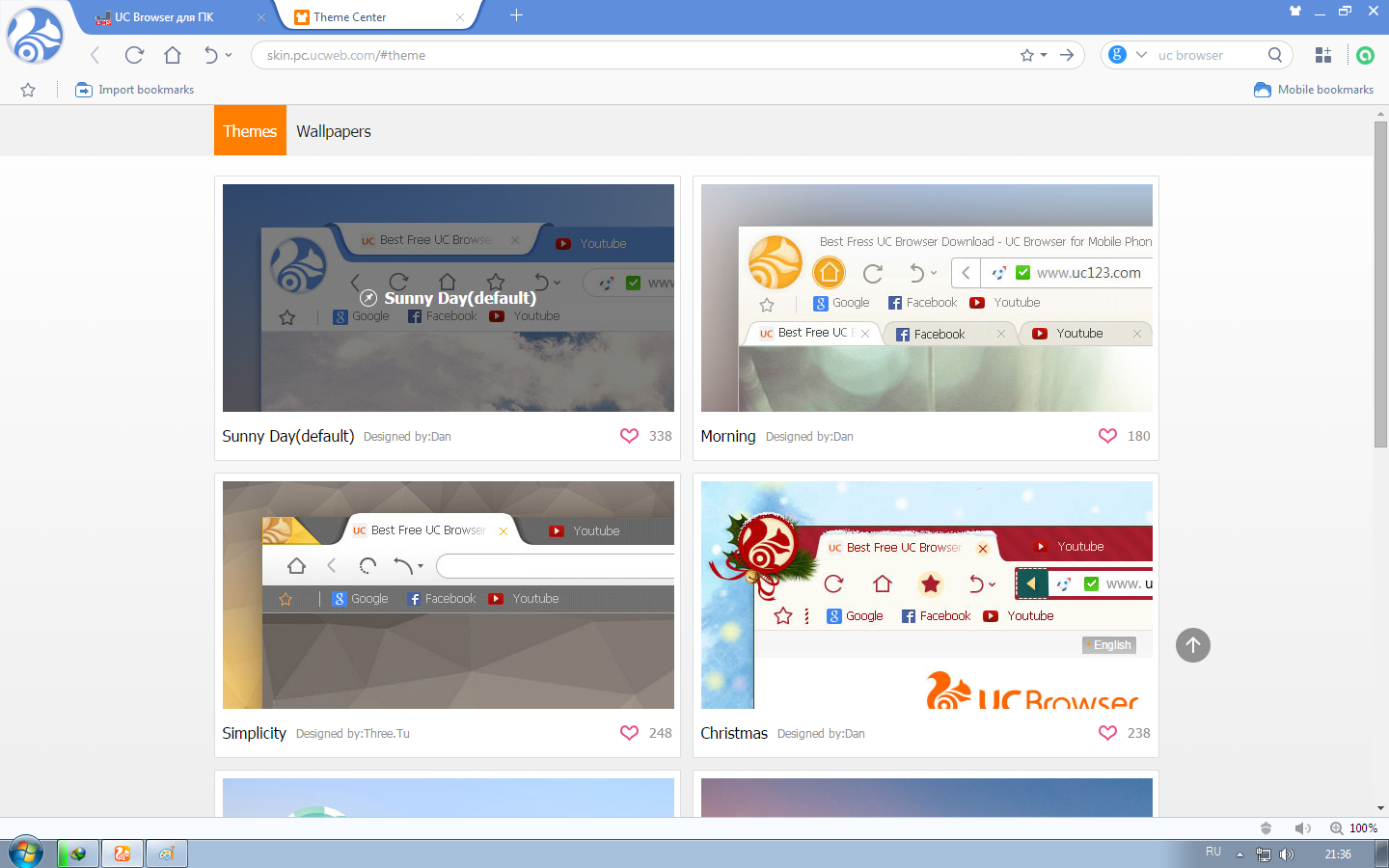
Task: Open the bookmark star dropdown arrow
Action: [x=1044, y=55]
